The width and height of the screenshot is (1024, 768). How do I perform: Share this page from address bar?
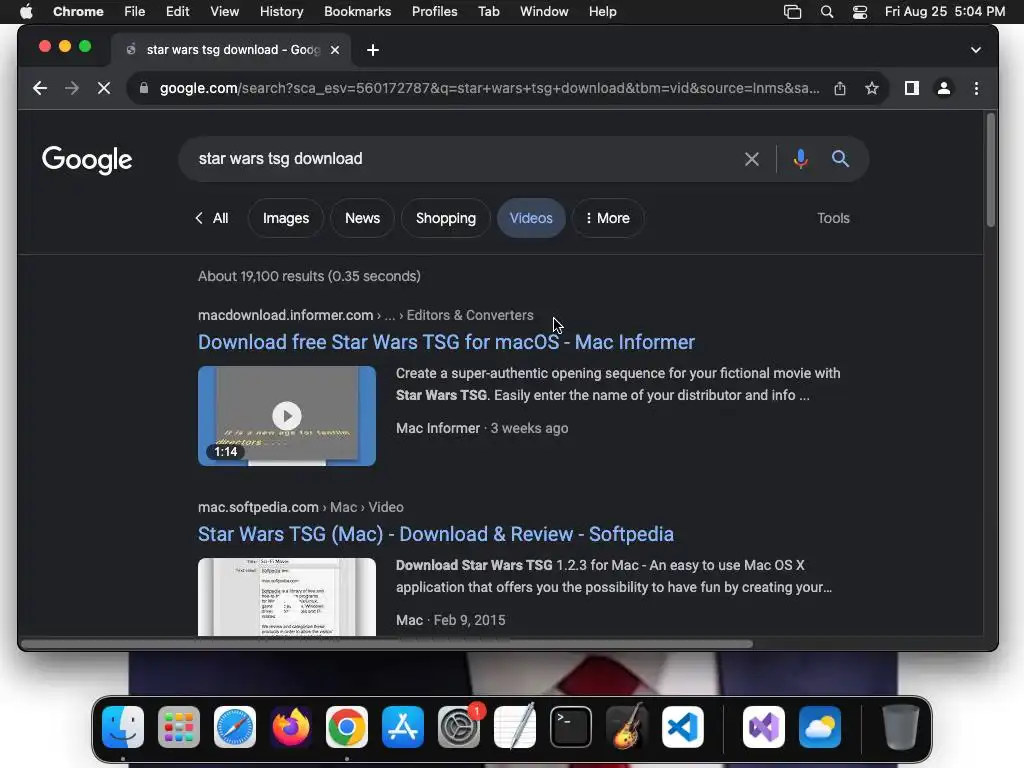point(840,88)
